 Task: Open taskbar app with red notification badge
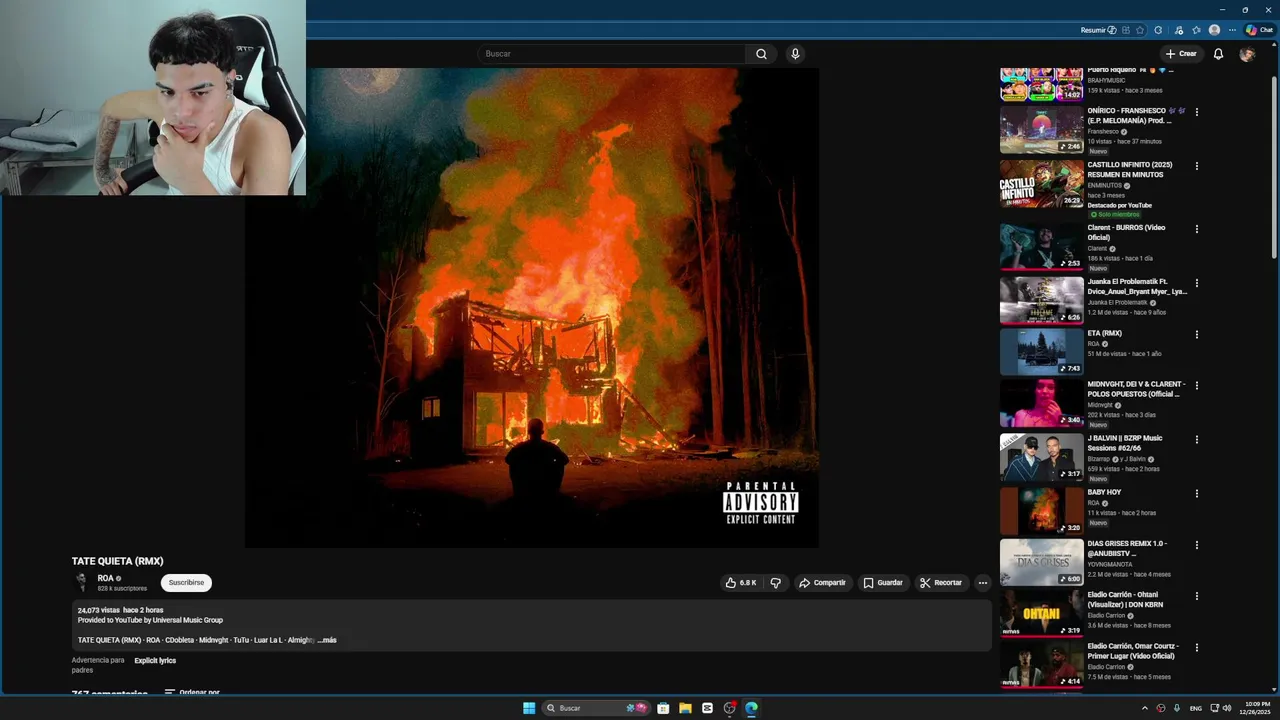pos(730,708)
